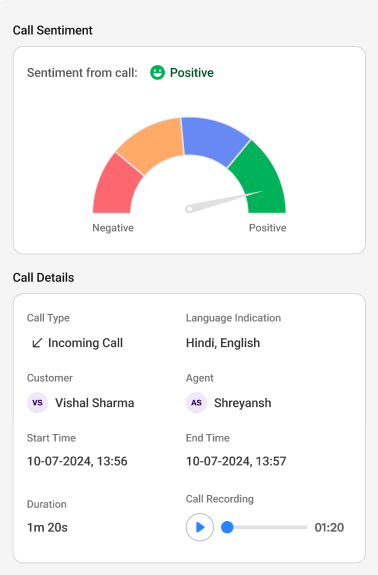The width and height of the screenshot is (378, 575).
Task: Click the Positive sentiment label text
Action: pos(192,73)
